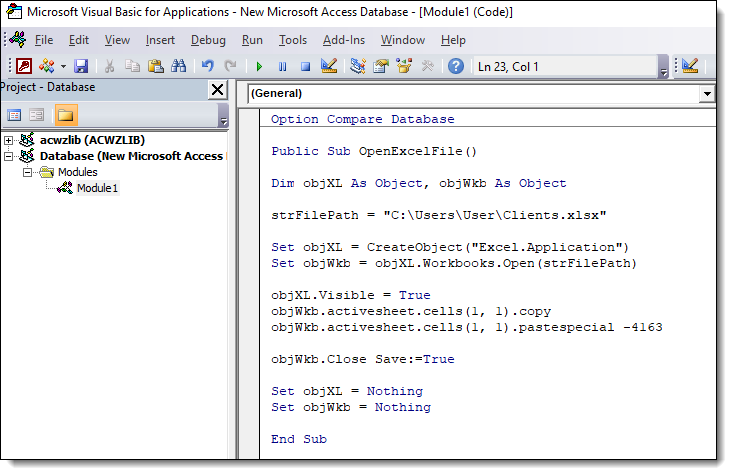Open Object Browser from the toolbar
This screenshot has width=732, height=475.
[404, 66]
